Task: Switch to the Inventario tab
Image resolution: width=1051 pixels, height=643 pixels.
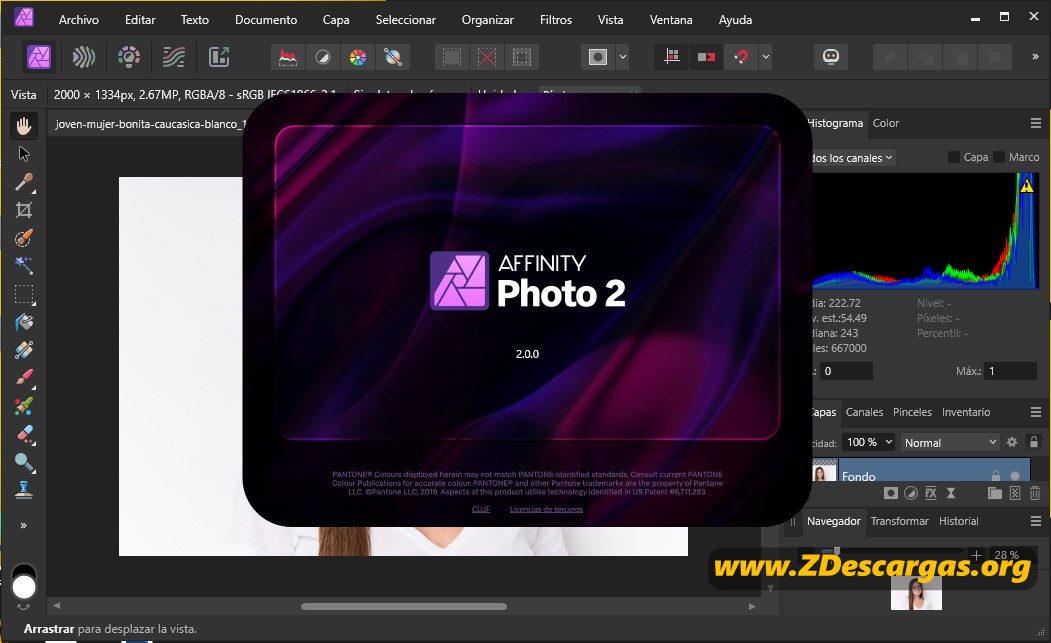Action: (x=966, y=412)
